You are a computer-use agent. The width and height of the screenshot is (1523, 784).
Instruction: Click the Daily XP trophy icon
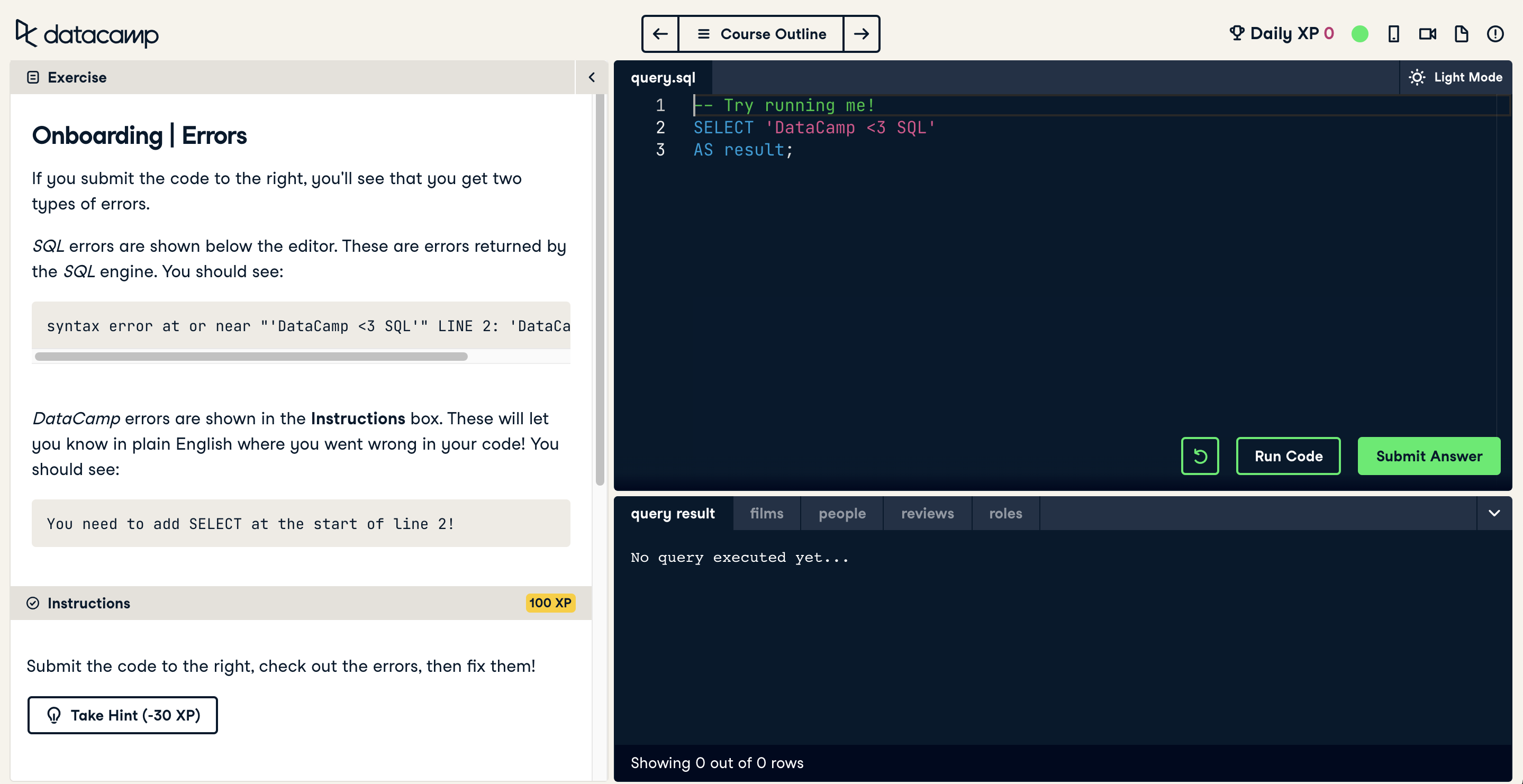(x=1236, y=33)
